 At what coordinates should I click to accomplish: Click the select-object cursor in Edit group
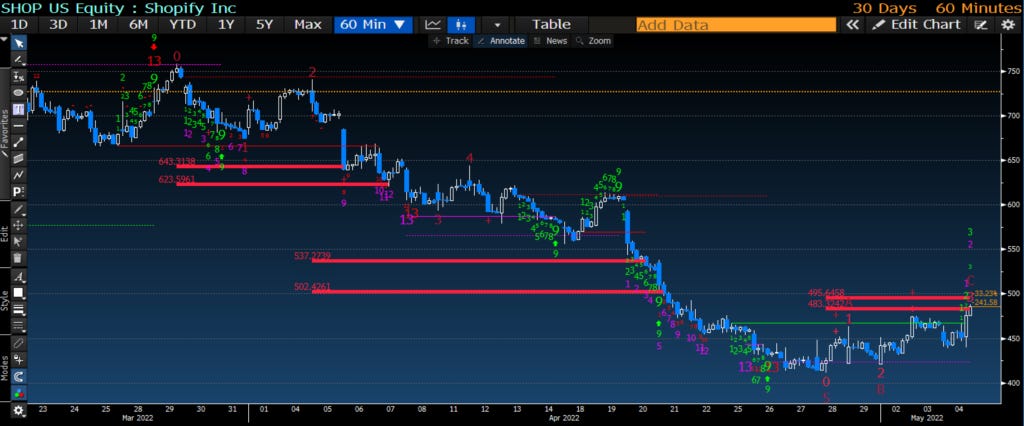[19, 242]
